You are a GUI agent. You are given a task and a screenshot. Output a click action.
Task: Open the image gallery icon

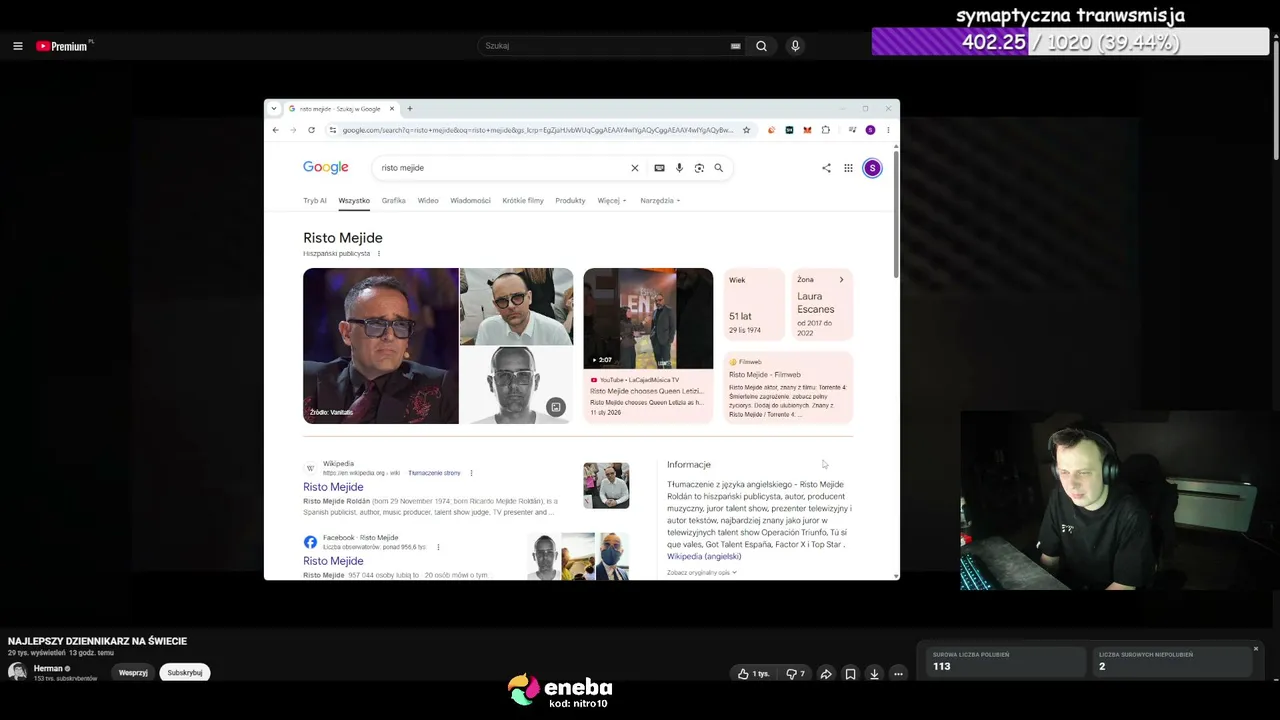[x=556, y=407]
